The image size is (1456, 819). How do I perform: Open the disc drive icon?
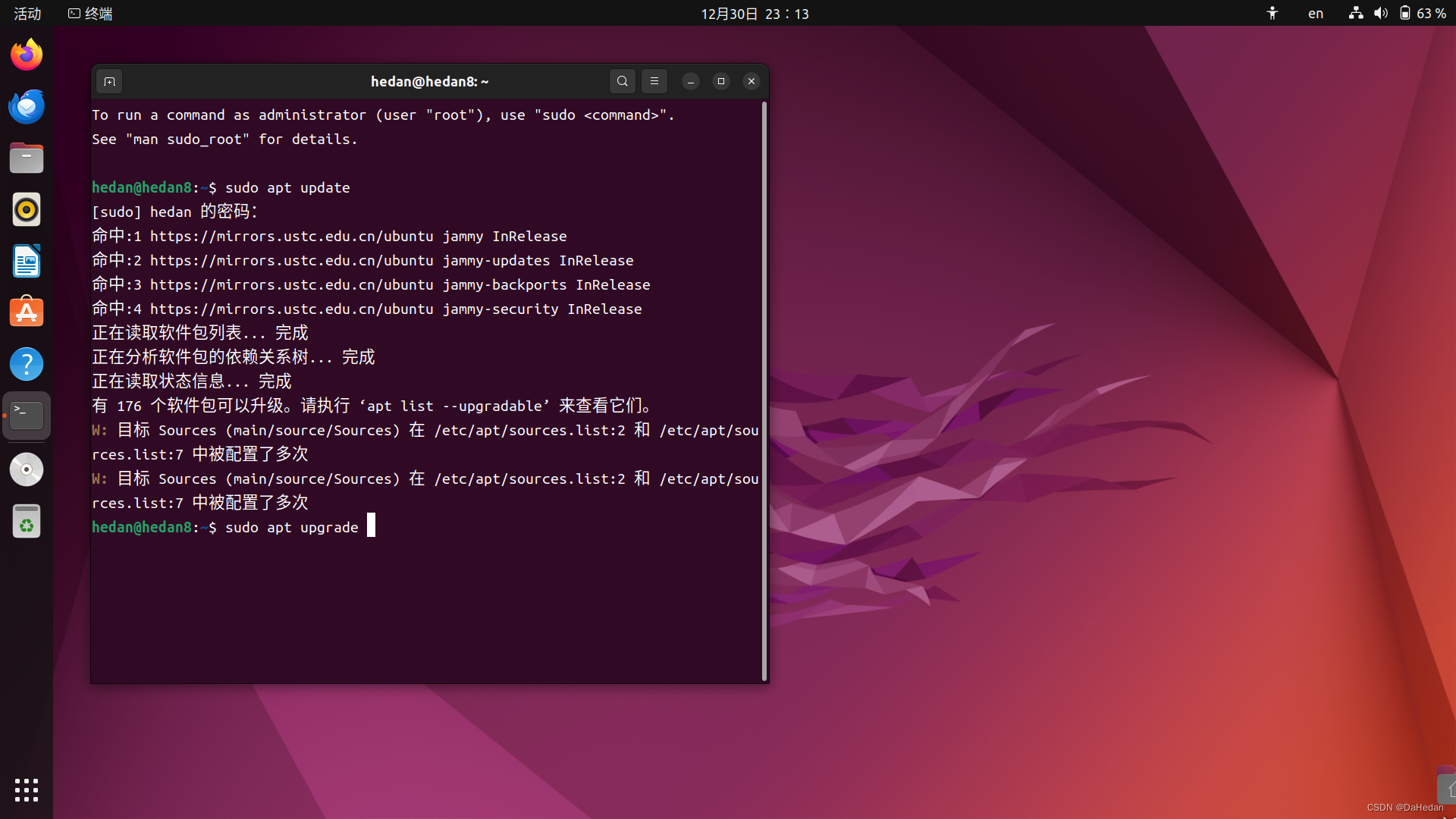pos(27,469)
